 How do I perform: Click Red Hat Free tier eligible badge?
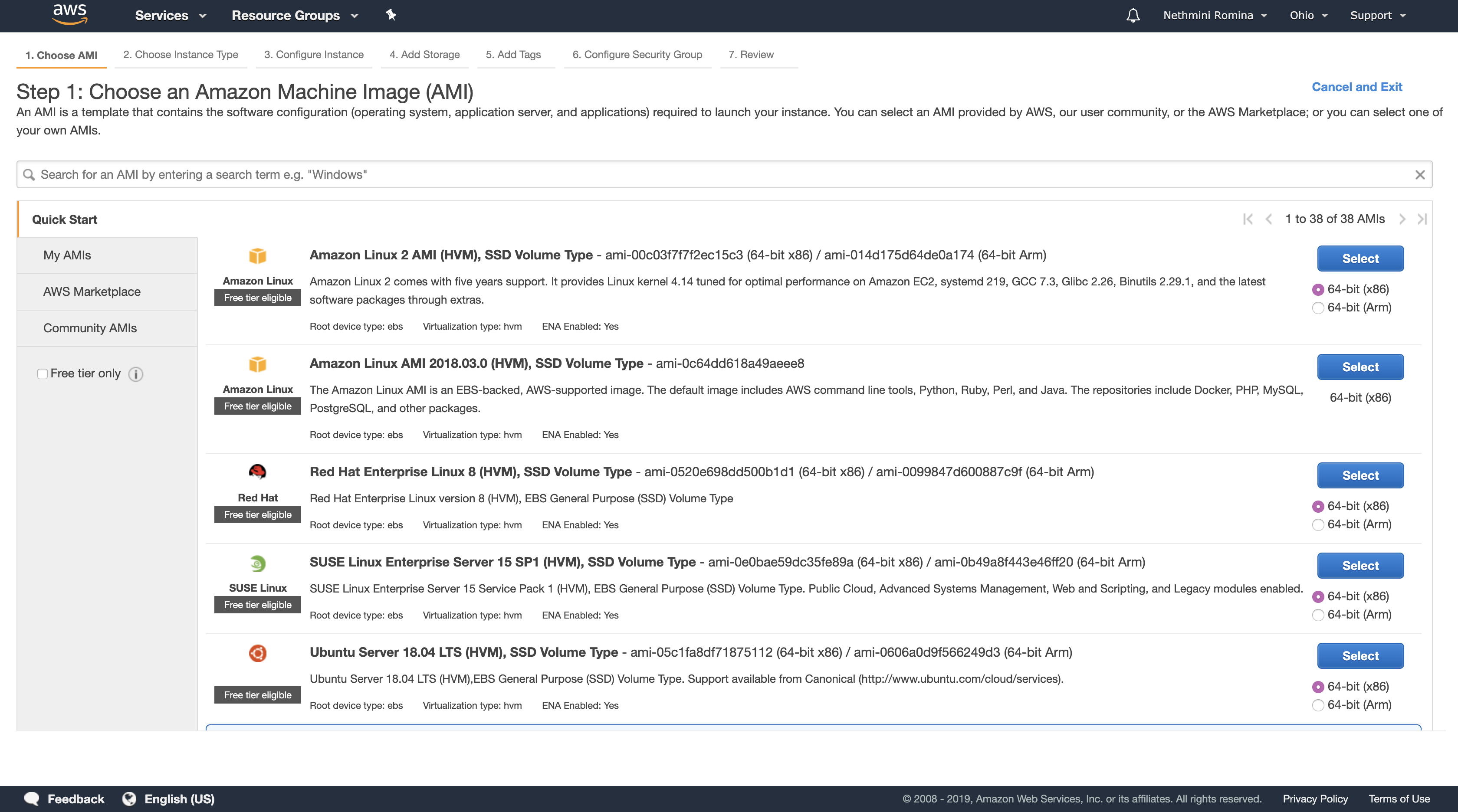point(257,515)
